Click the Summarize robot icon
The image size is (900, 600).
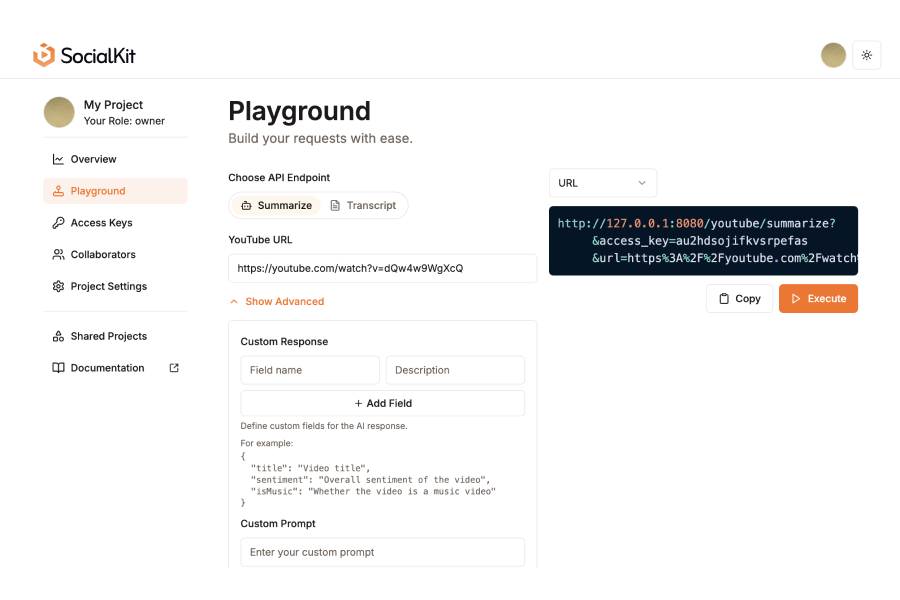(x=246, y=206)
